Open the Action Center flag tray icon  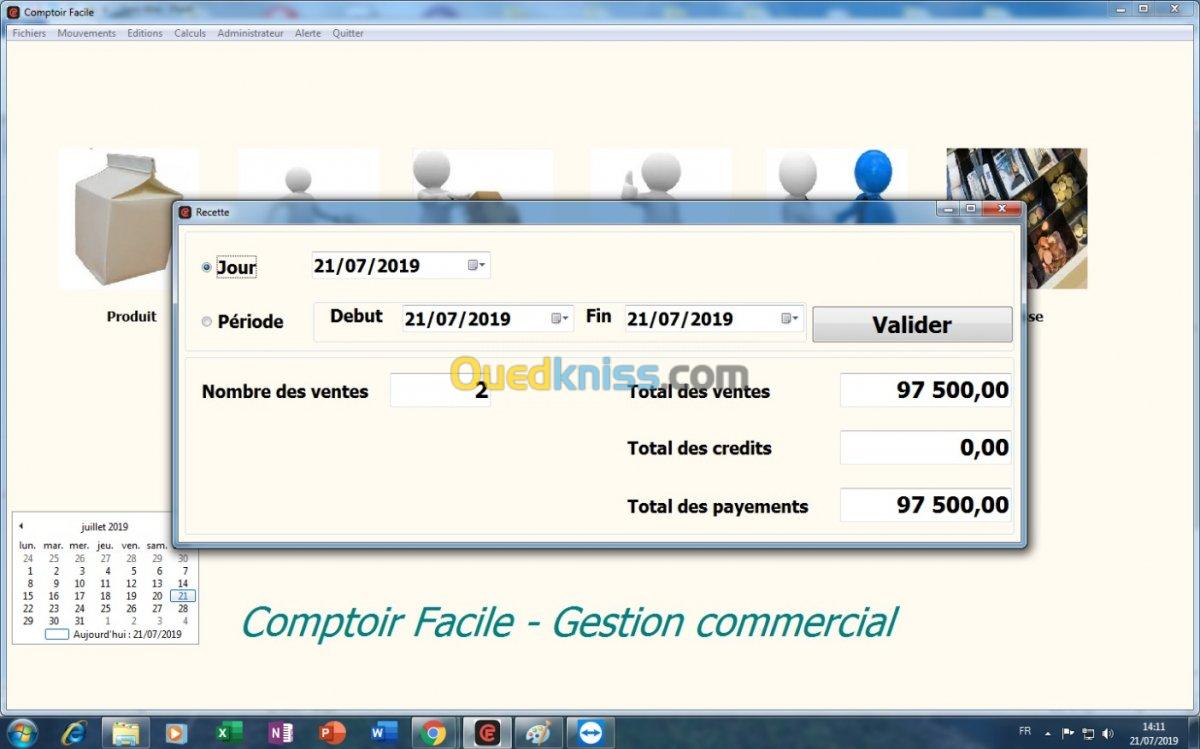coord(1068,734)
